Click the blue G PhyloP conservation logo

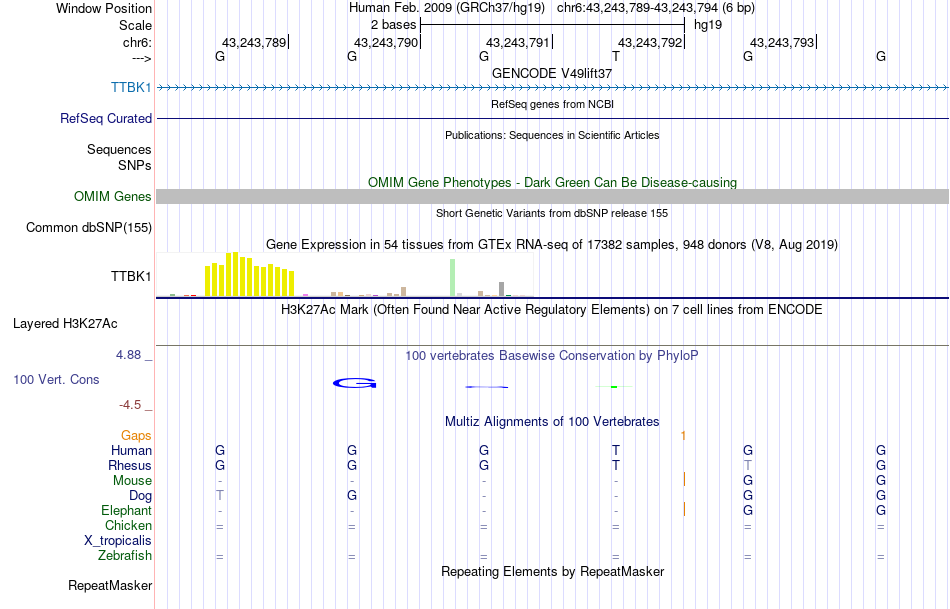pos(355,383)
